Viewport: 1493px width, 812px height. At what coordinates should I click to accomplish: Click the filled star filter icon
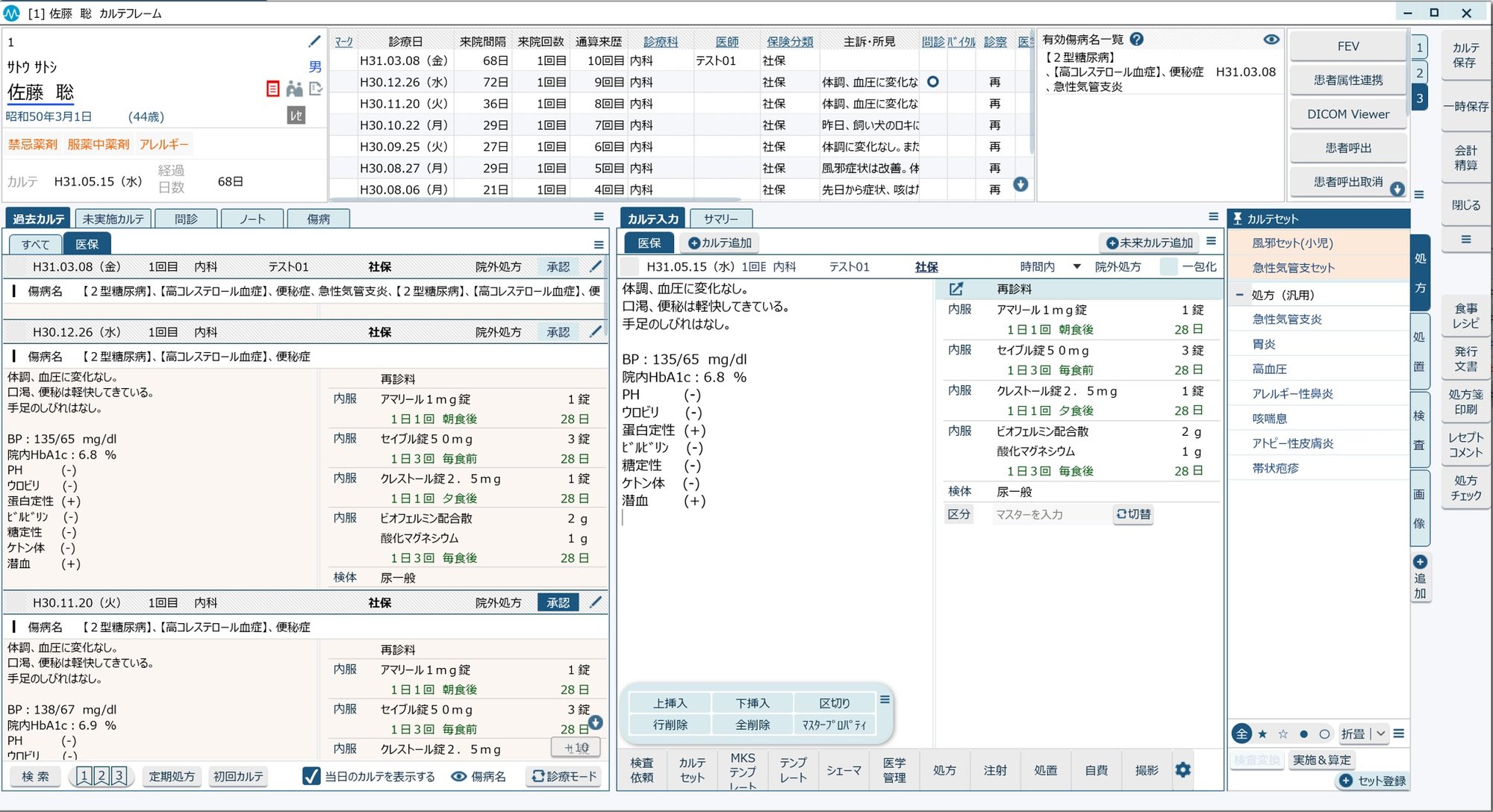[x=1262, y=734]
